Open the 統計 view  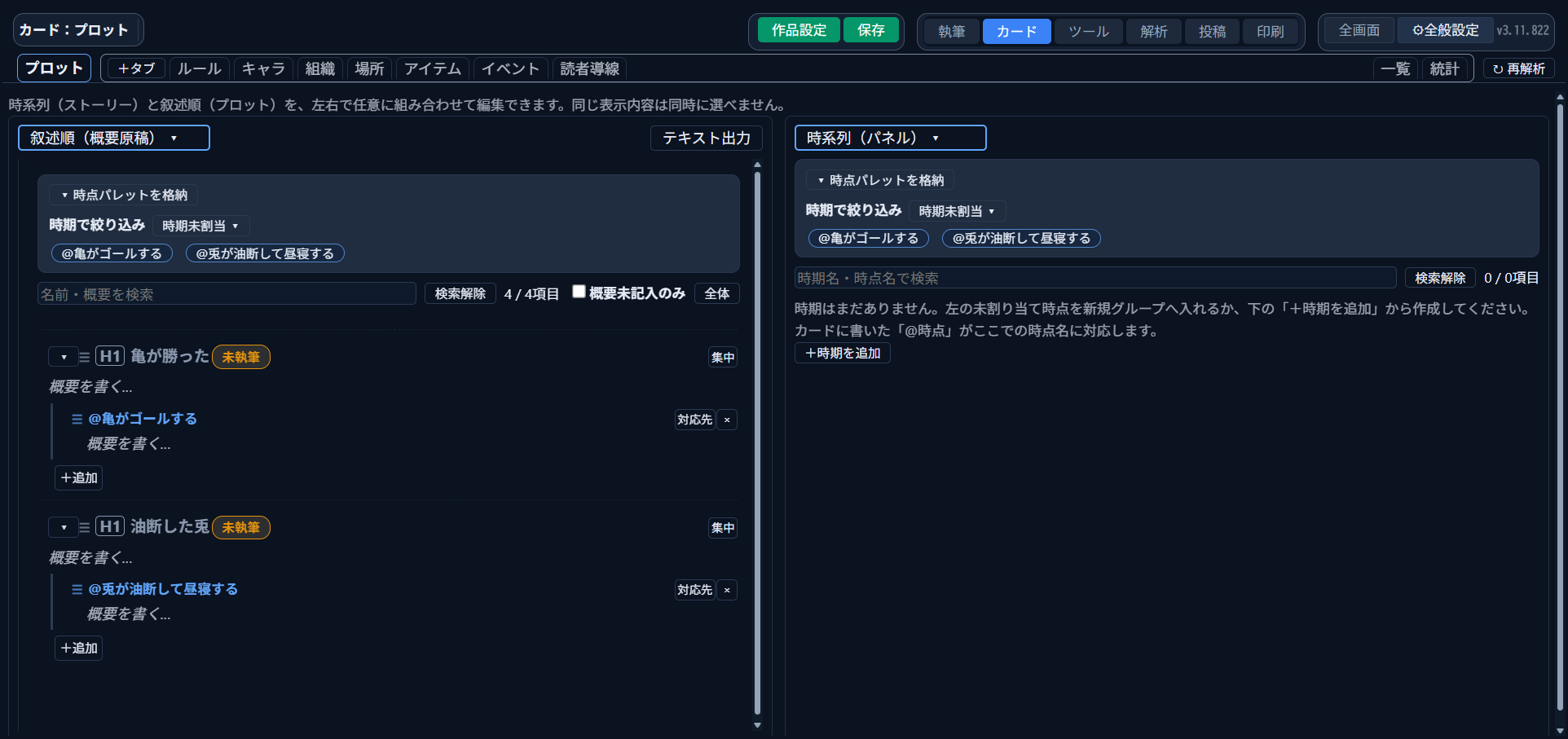(x=1445, y=69)
